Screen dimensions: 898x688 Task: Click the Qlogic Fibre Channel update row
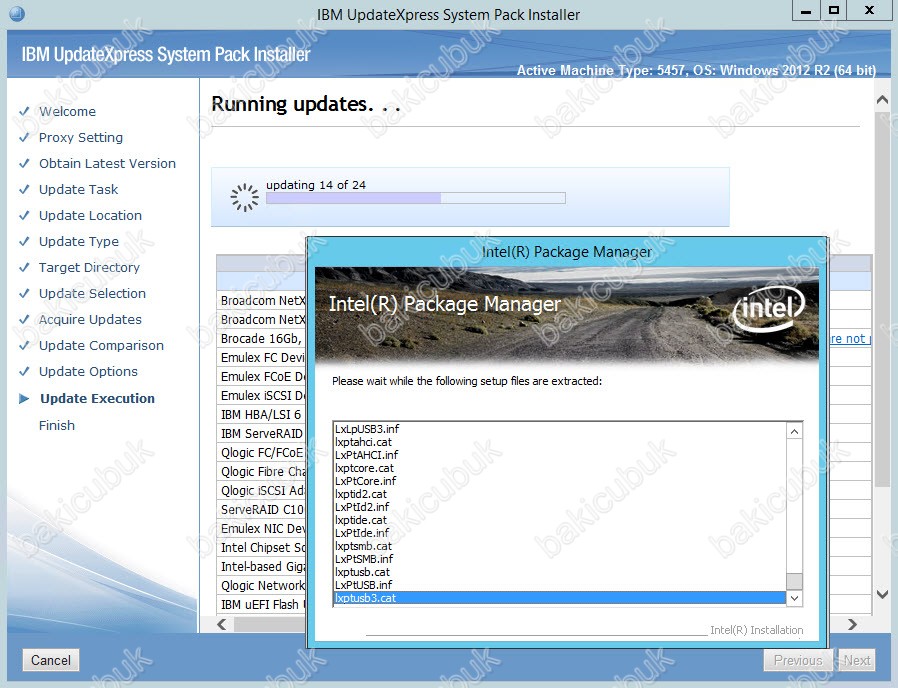click(262, 471)
